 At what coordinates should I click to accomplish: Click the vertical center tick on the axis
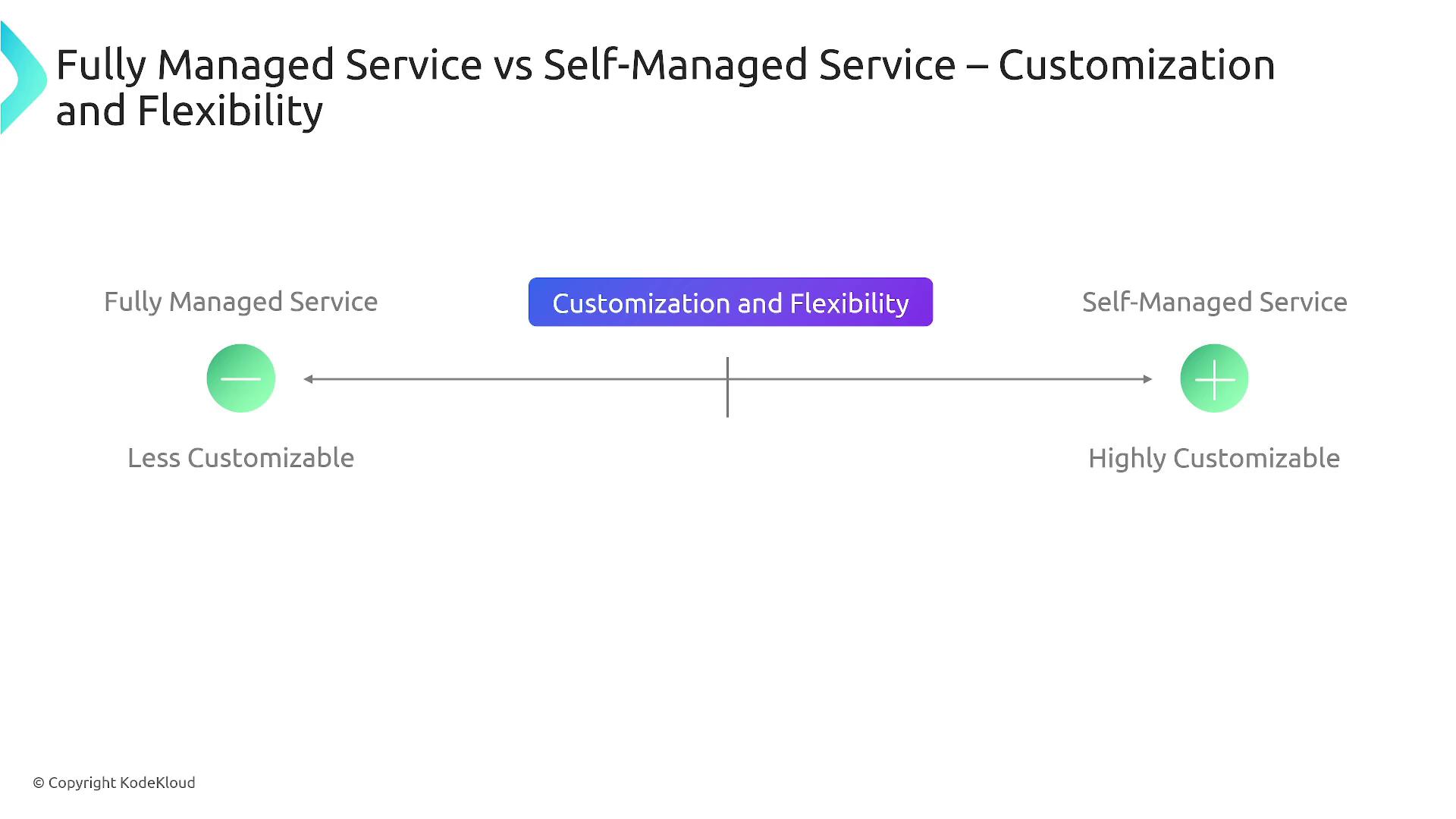tap(727, 387)
